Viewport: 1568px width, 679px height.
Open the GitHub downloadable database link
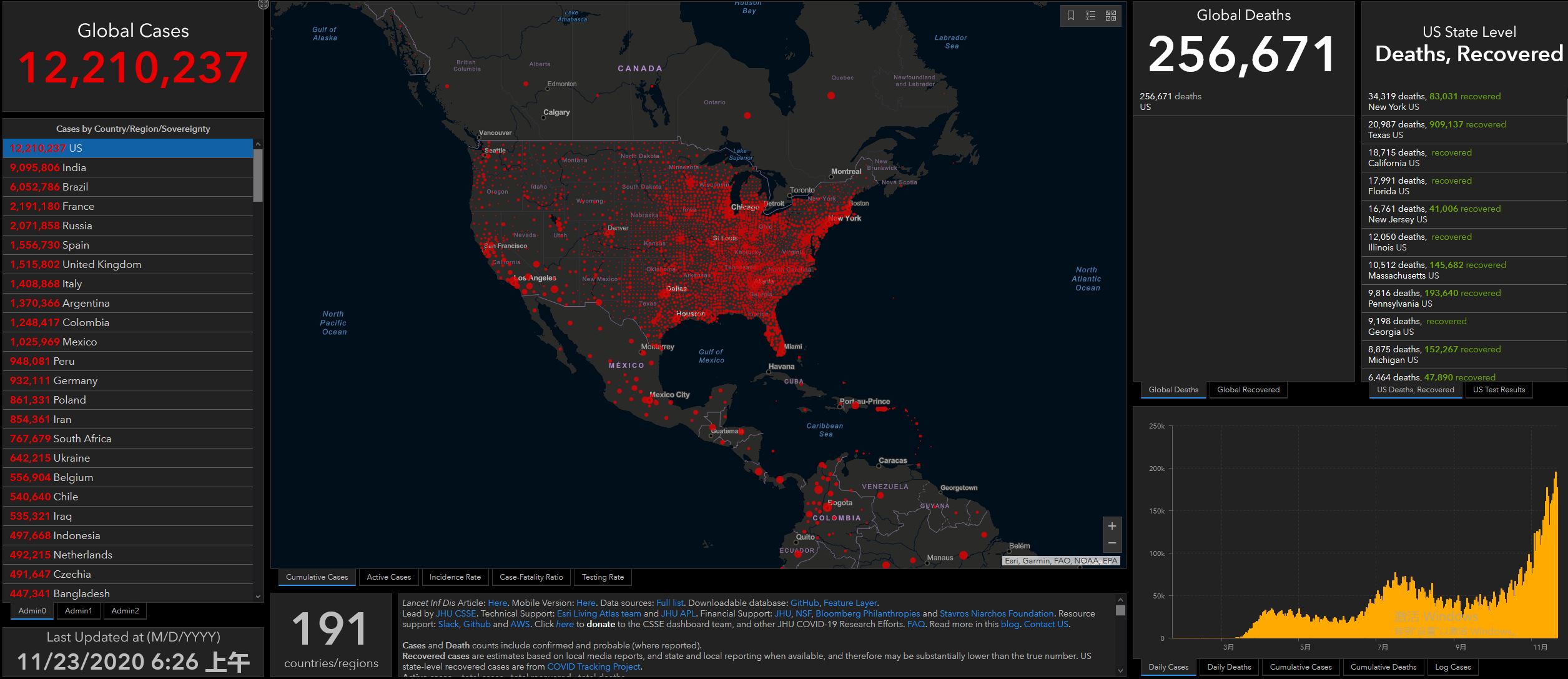tap(804, 603)
